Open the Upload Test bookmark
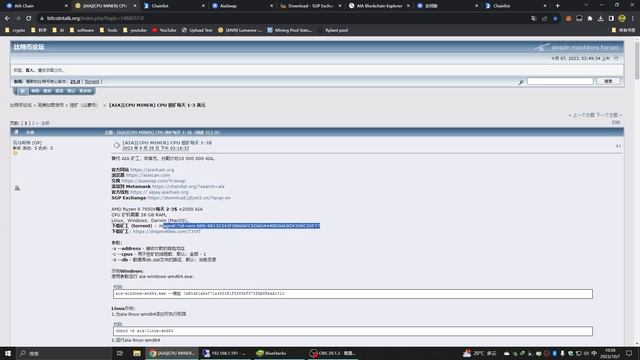This screenshot has width=640, height=360. pos(197,30)
